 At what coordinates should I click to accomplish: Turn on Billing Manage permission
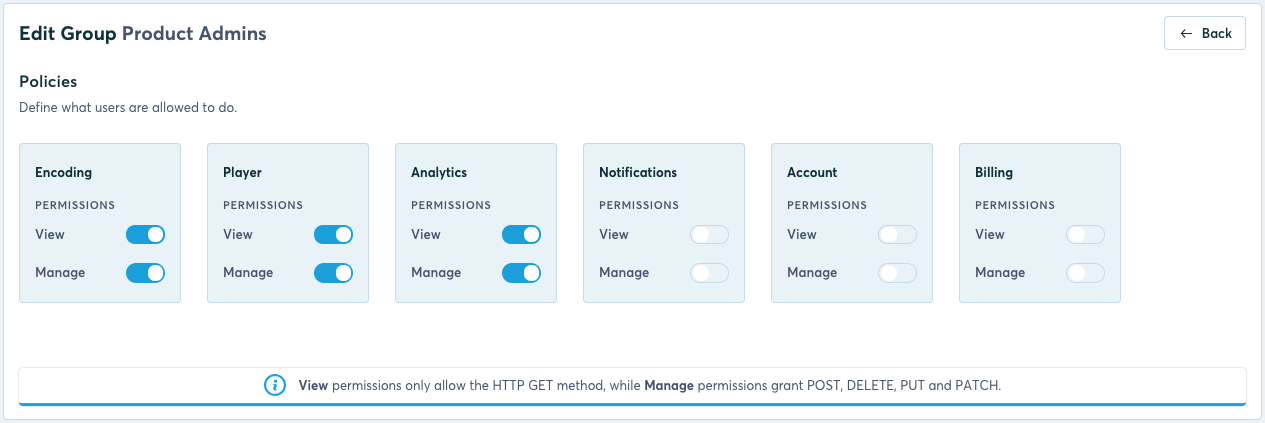(1085, 273)
